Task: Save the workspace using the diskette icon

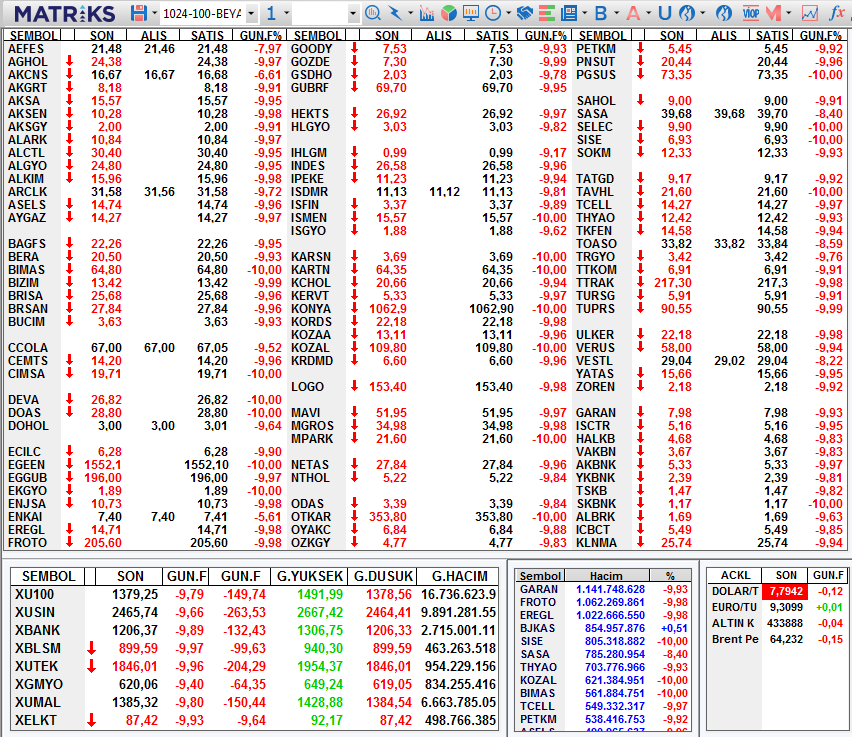Action: click(x=137, y=10)
